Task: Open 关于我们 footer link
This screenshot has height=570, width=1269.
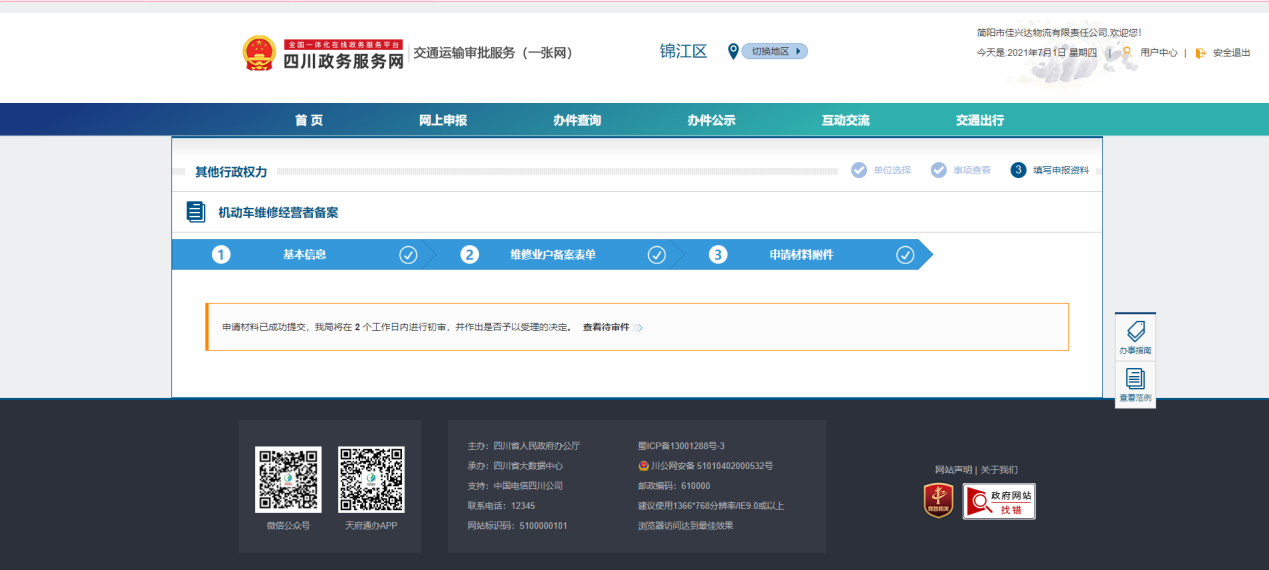Action: coord(999,470)
